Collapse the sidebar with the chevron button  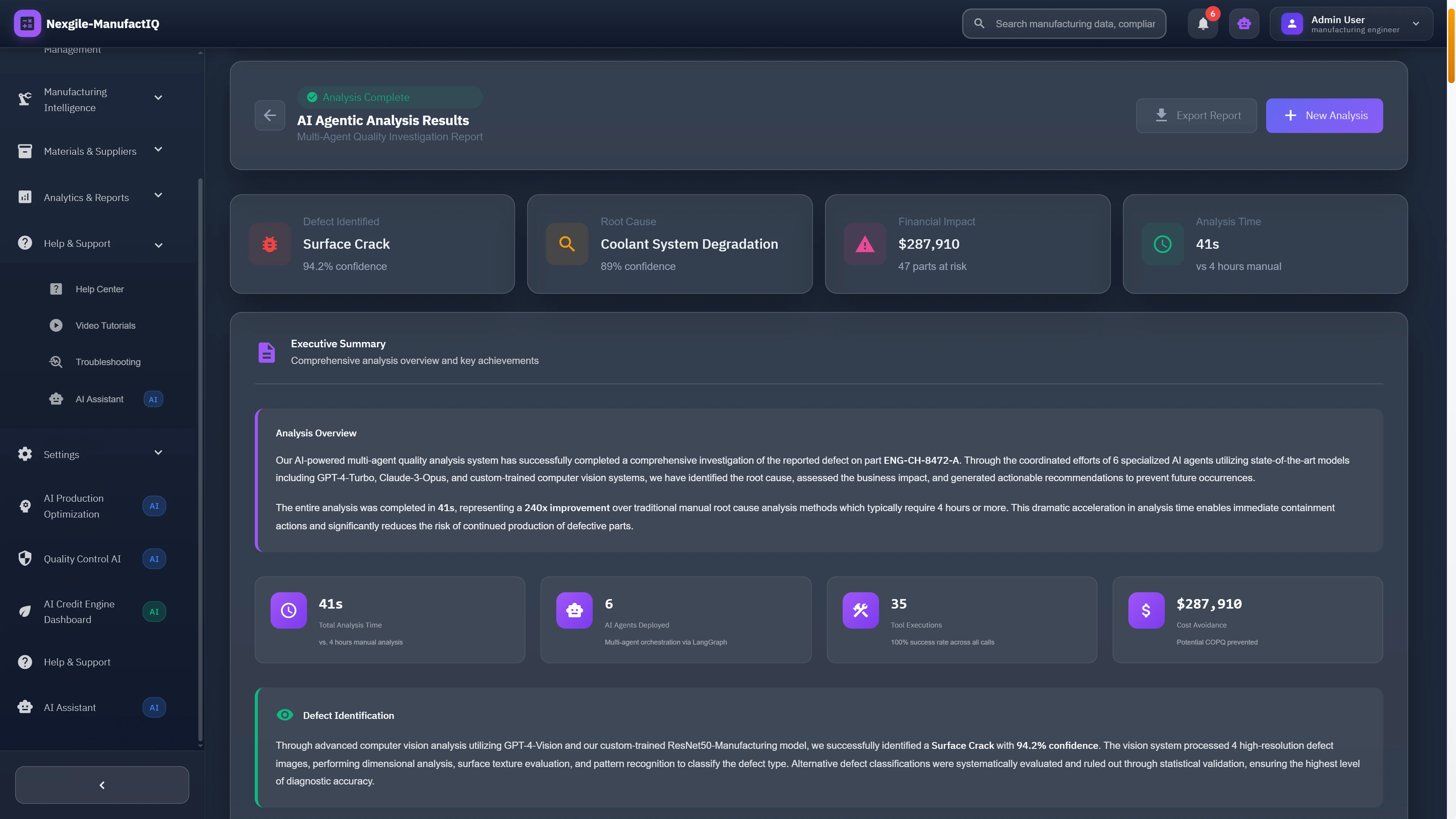pos(102,784)
